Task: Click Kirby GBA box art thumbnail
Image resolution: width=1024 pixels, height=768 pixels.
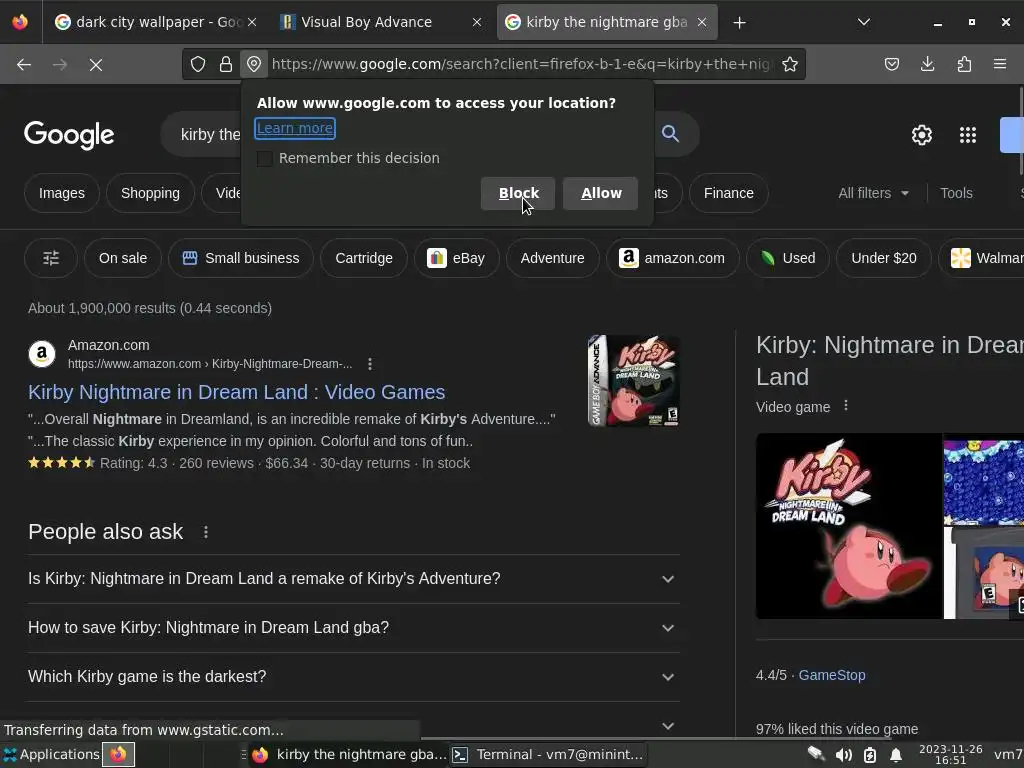Action: (x=633, y=381)
